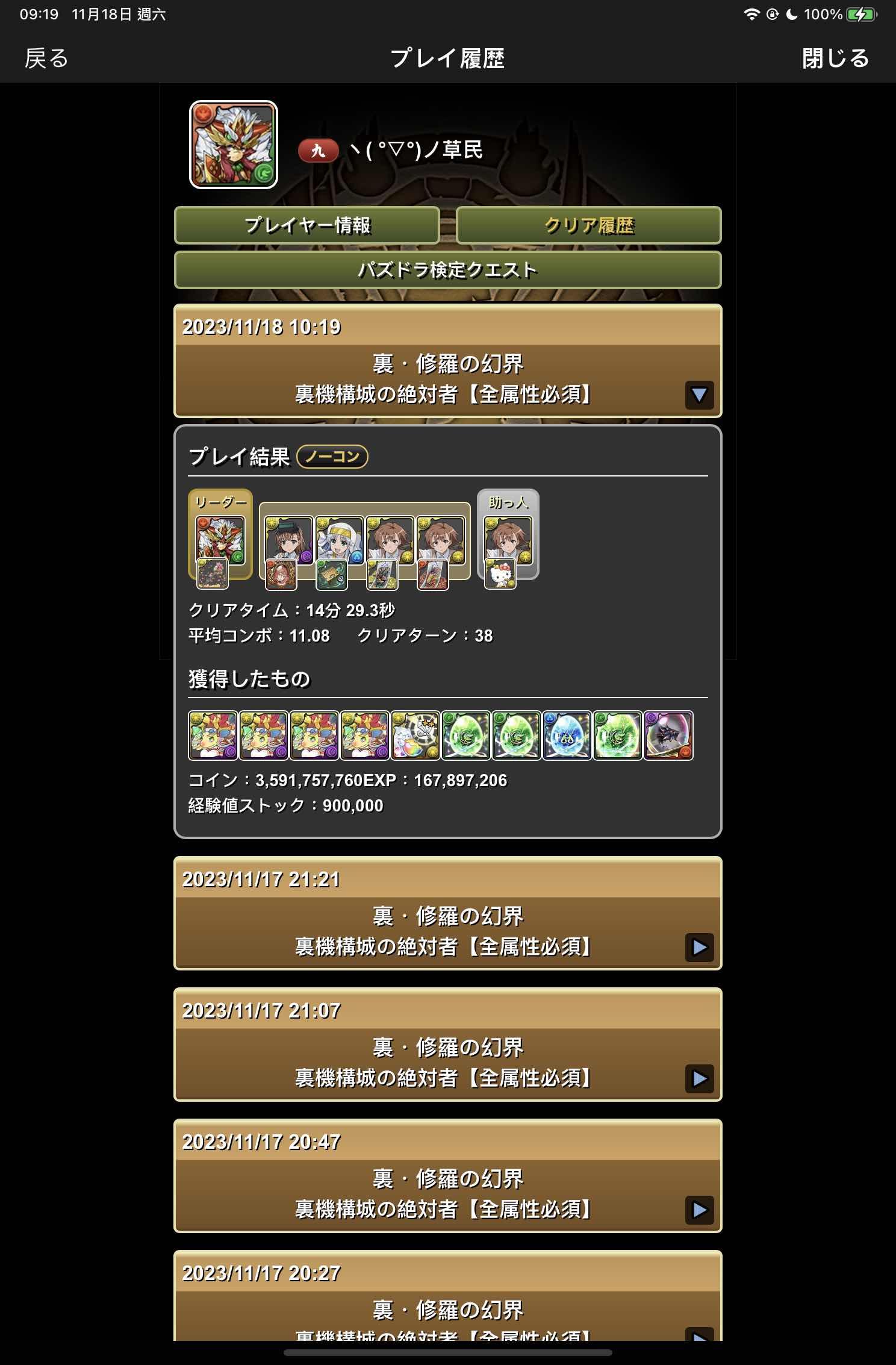The width and height of the screenshot is (896, 1365).
Task: Go back with 戻る
Action: (46, 58)
